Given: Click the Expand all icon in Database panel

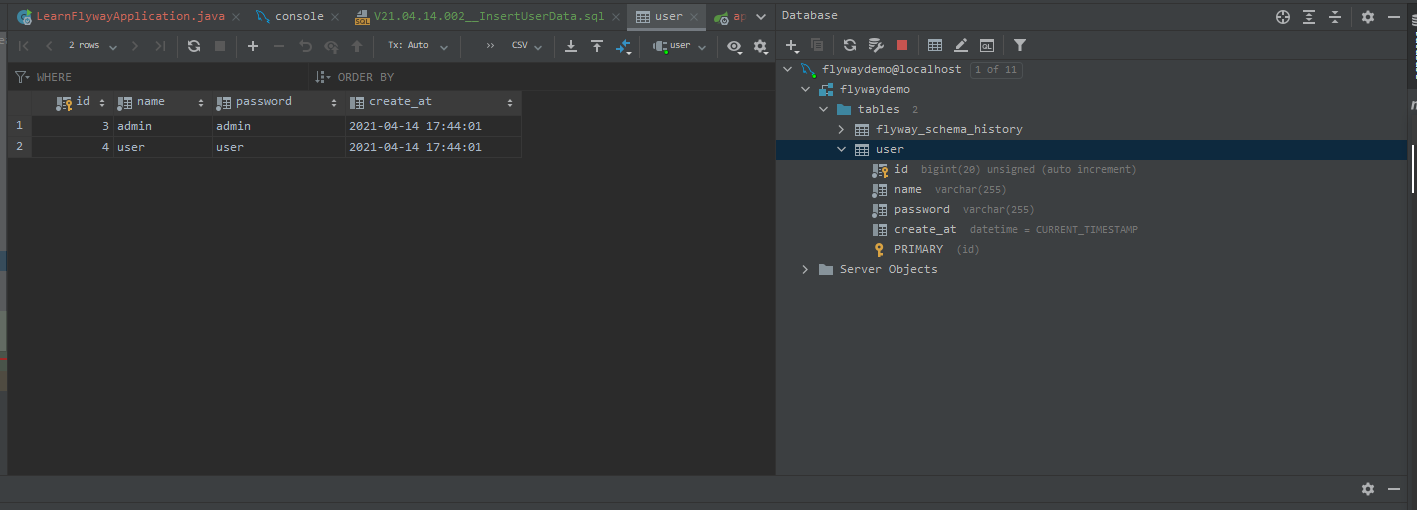Looking at the screenshot, I should [x=1309, y=17].
